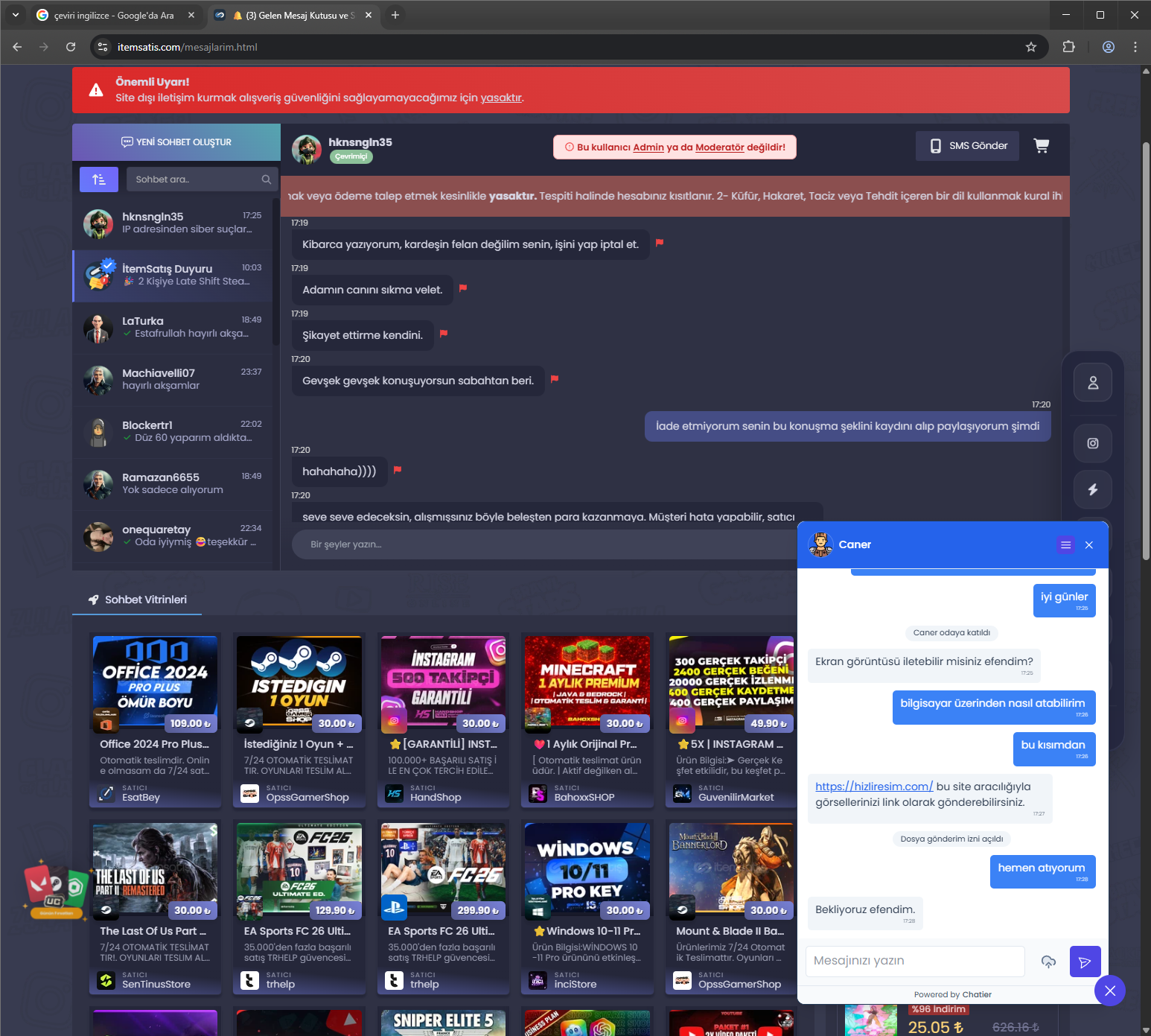Image resolution: width=1151 pixels, height=1036 pixels.
Task: Click the address bar URL
Action: click(x=188, y=47)
